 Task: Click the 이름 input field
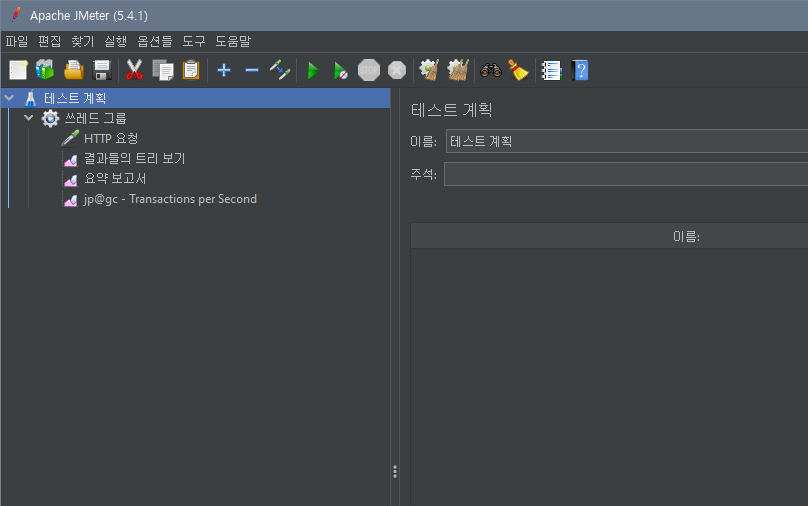tap(627, 141)
